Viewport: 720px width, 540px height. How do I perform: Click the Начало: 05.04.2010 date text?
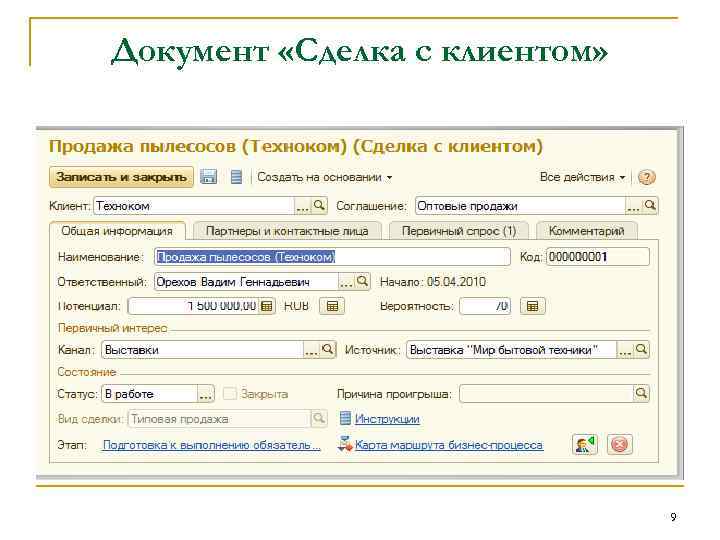[433, 281]
